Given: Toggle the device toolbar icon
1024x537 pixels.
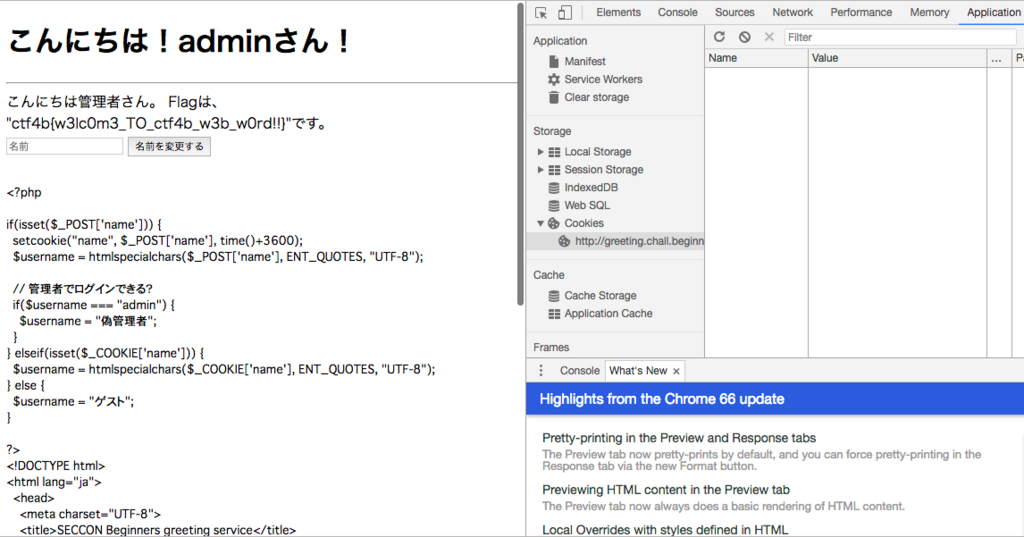Looking at the screenshot, I should tap(565, 12).
